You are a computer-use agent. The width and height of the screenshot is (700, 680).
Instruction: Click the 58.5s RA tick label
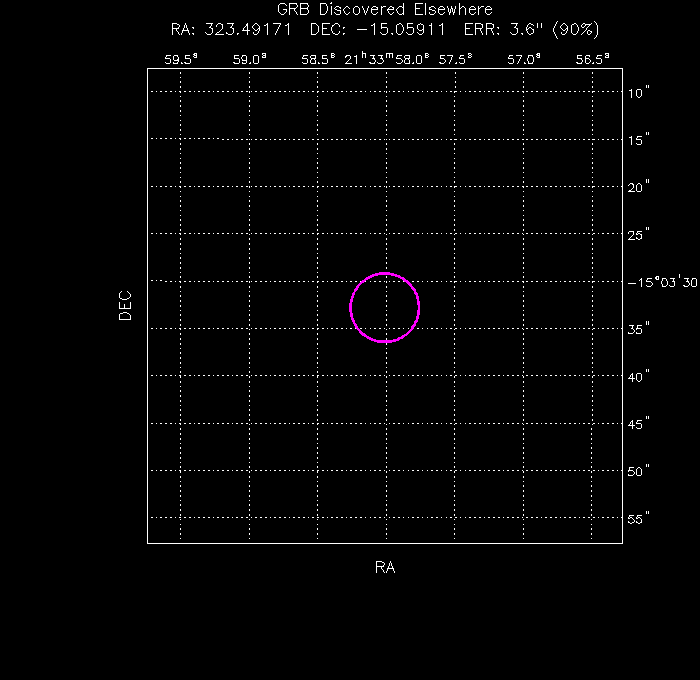tap(318, 59)
